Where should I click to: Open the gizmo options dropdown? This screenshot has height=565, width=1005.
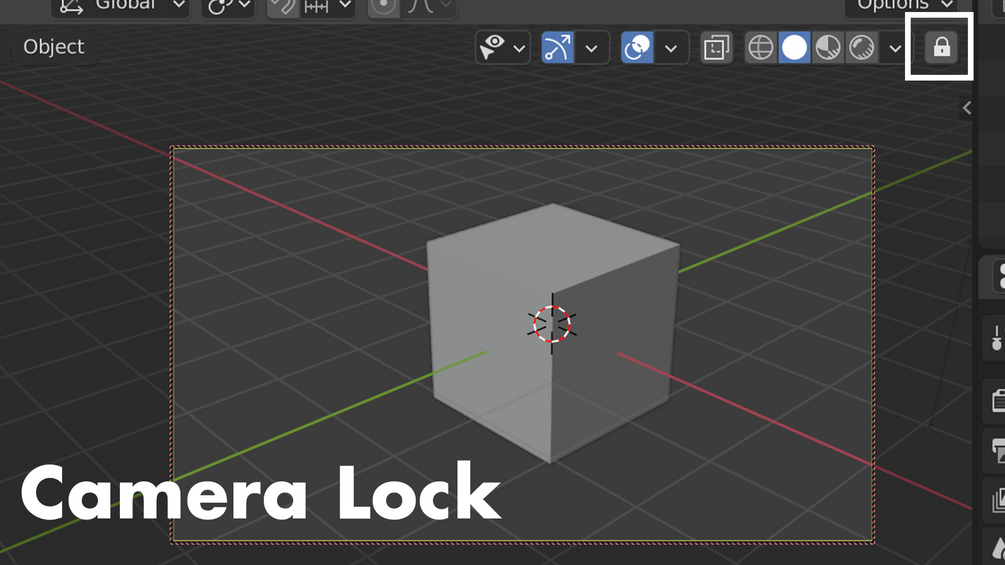point(592,48)
